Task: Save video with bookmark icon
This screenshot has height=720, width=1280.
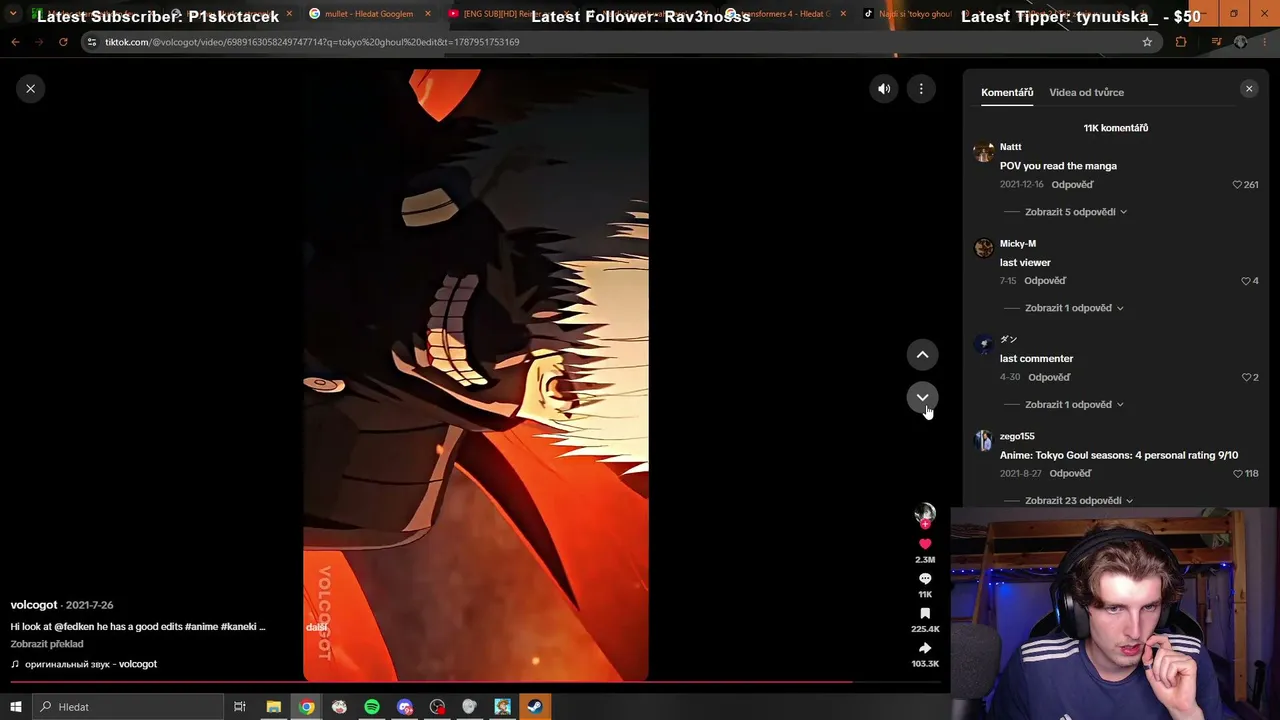Action: (925, 613)
